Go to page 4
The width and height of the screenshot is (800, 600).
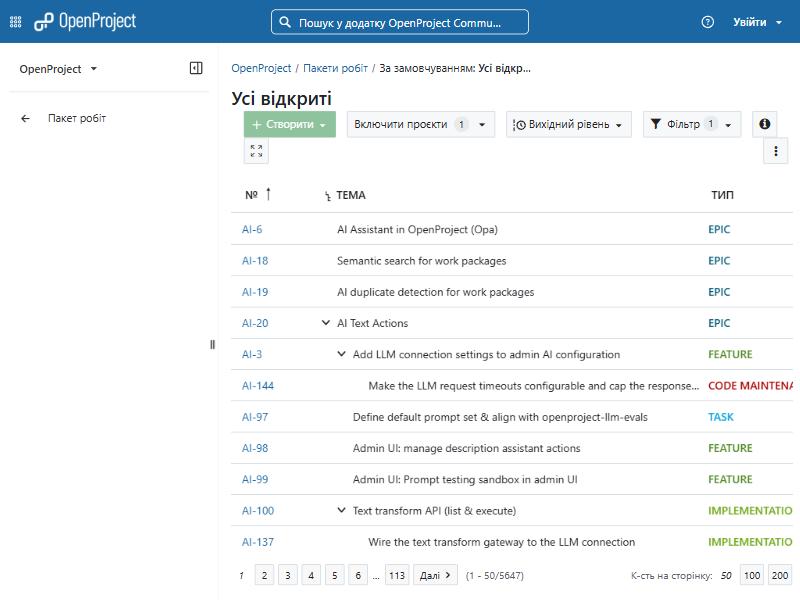(x=311, y=575)
